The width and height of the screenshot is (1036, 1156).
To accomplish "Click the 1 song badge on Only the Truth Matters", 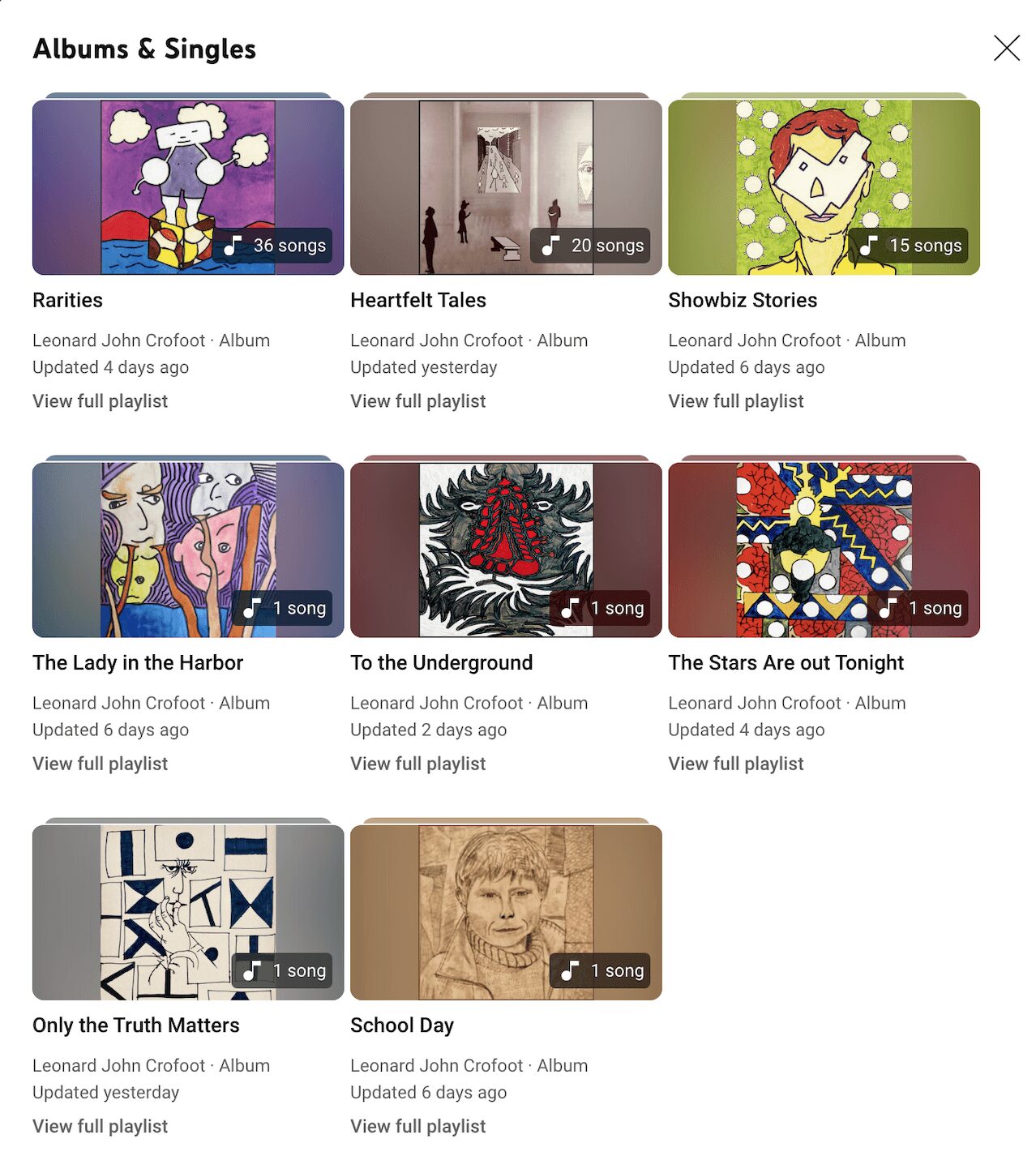I will pyautogui.click(x=283, y=970).
